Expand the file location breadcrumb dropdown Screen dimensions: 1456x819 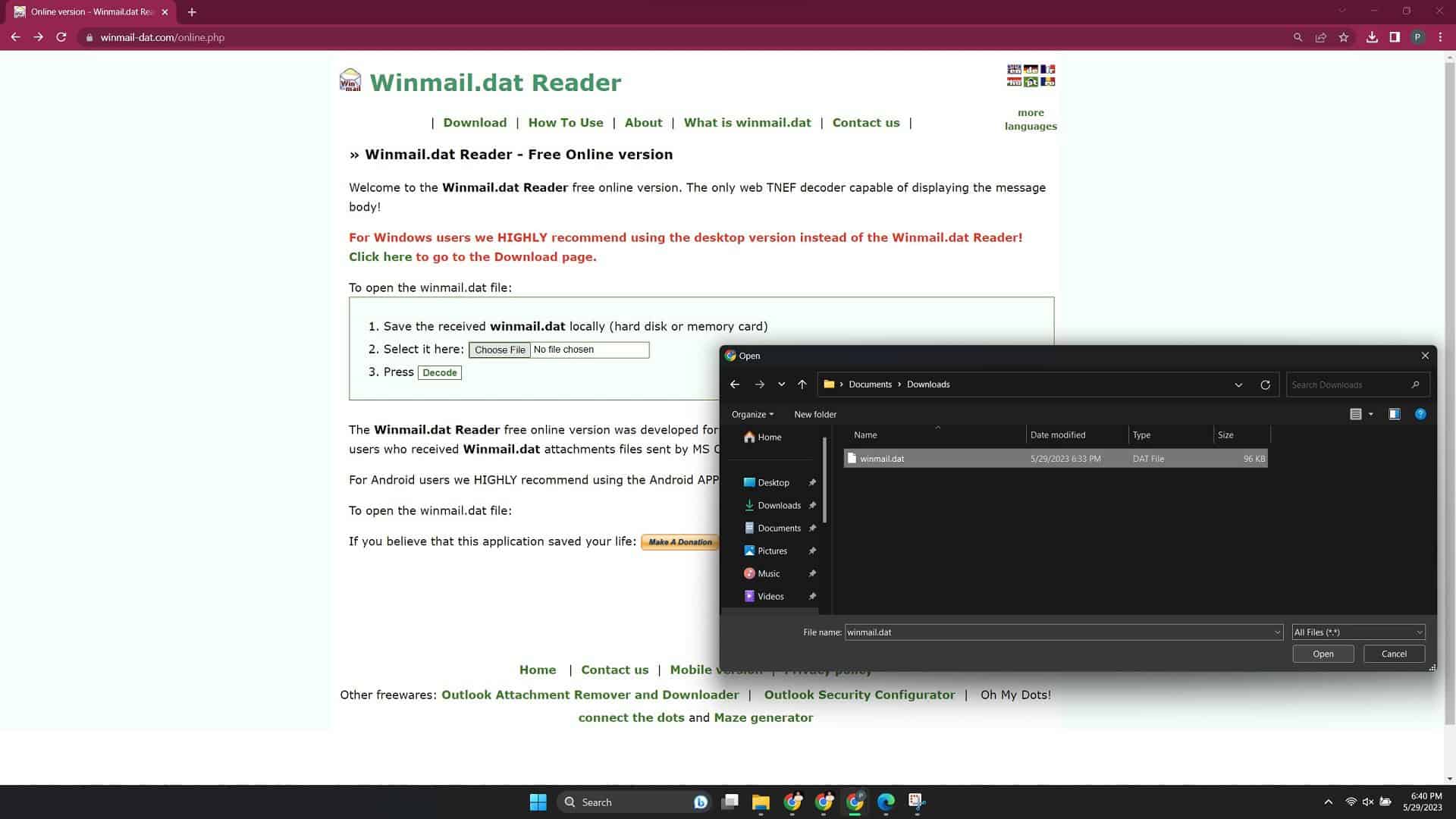(x=1238, y=384)
